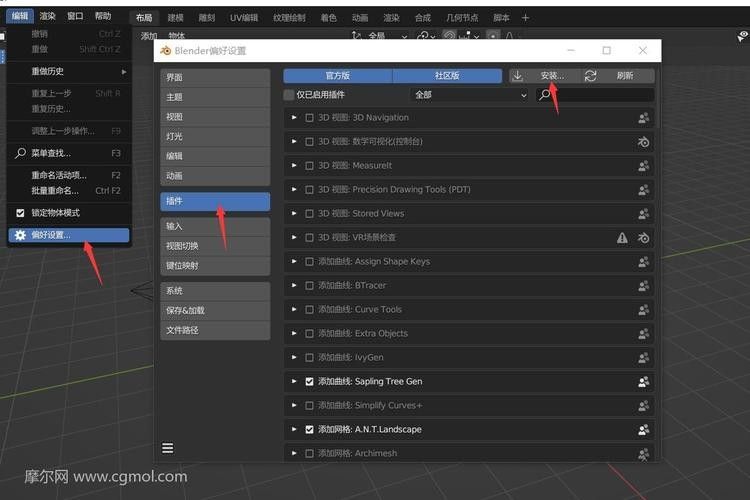The image size is (750, 500).
Task: Enable the Stored Views add-on checkbox
Action: (x=309, y=213)
